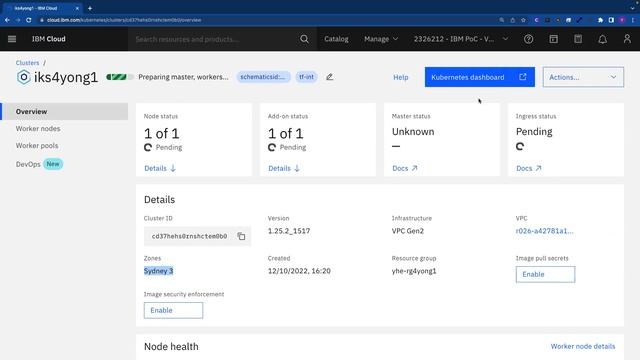Viewport: 640px width, 360px height.
Task: Click the version 1.25.2_1517 value
Action: coord(289,231)
